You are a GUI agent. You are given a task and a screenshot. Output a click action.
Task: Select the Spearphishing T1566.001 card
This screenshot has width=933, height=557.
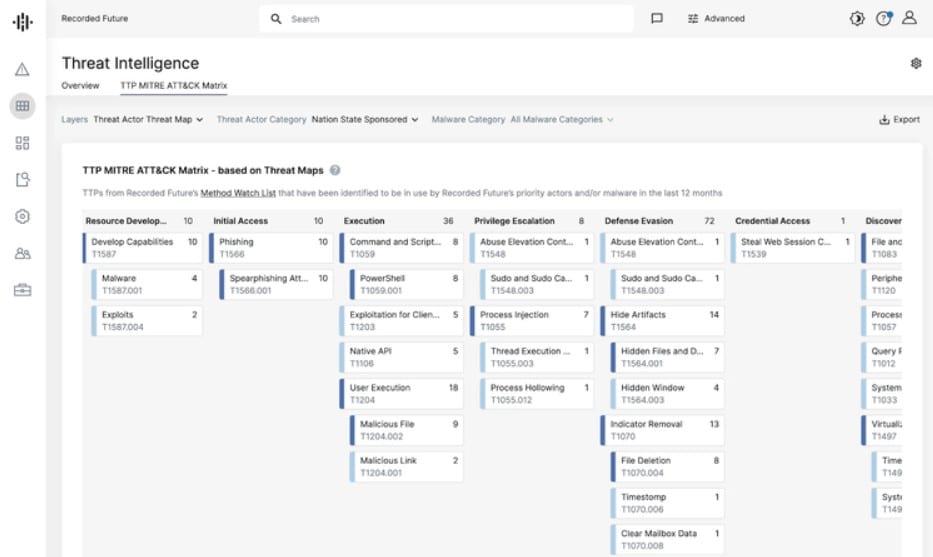click(276, 284)
